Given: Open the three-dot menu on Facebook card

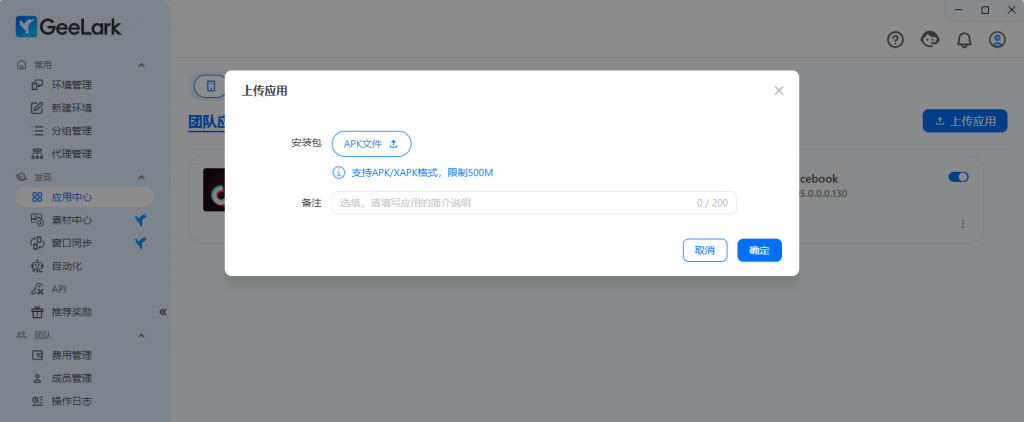Looking at the screenshot, I should tap(962, 224).
